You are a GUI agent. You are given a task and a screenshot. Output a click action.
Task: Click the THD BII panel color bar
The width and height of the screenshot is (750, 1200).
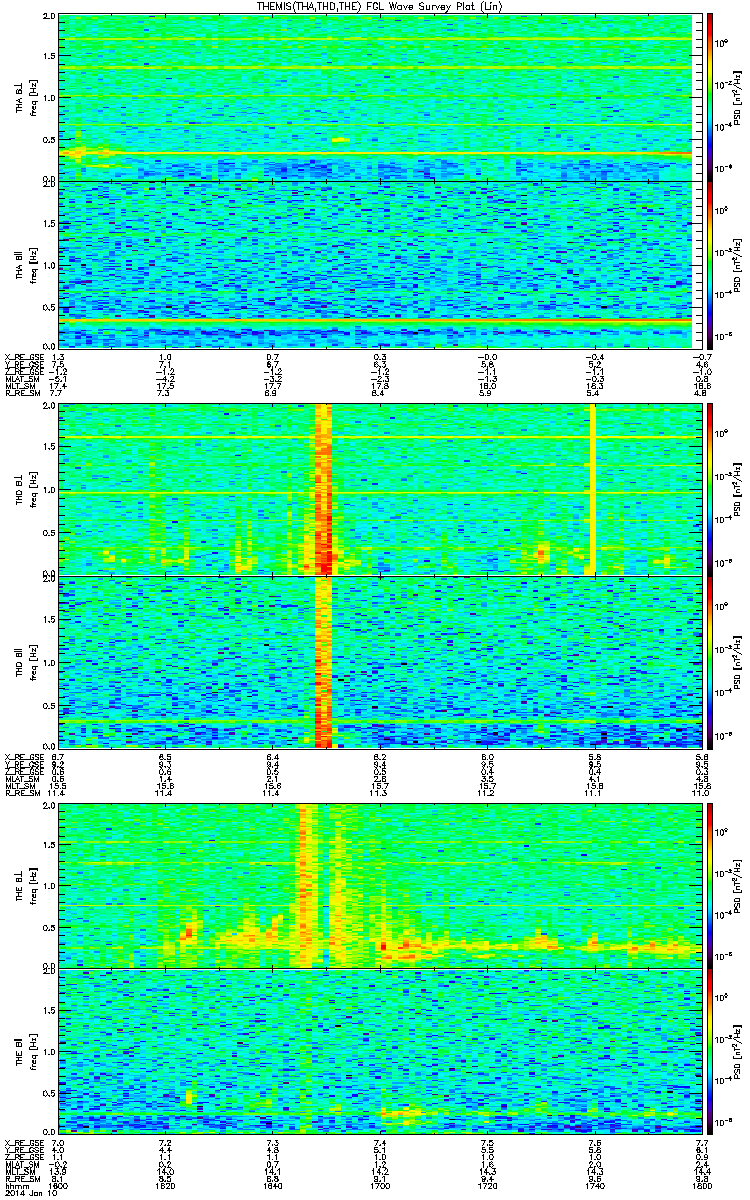coord(709,662)
